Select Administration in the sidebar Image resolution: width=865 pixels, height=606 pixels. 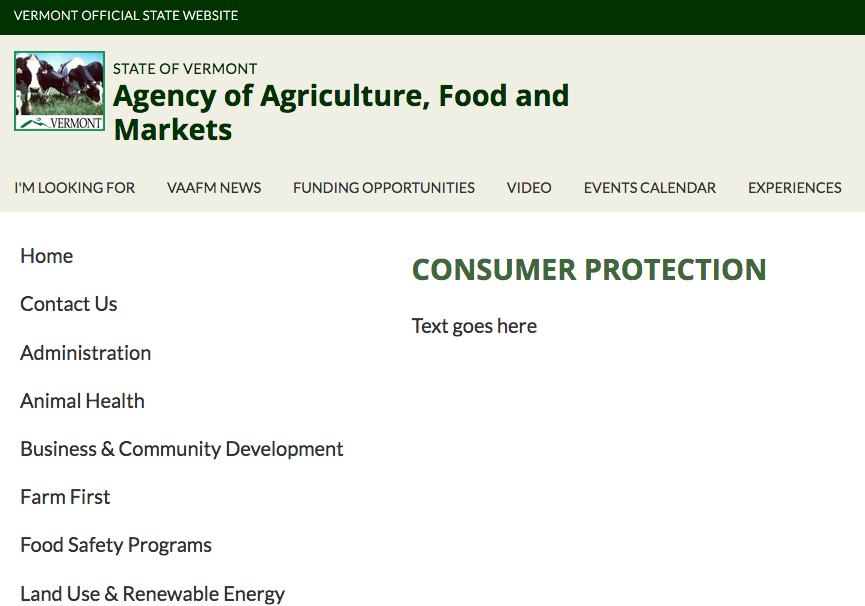coord(86,353)
